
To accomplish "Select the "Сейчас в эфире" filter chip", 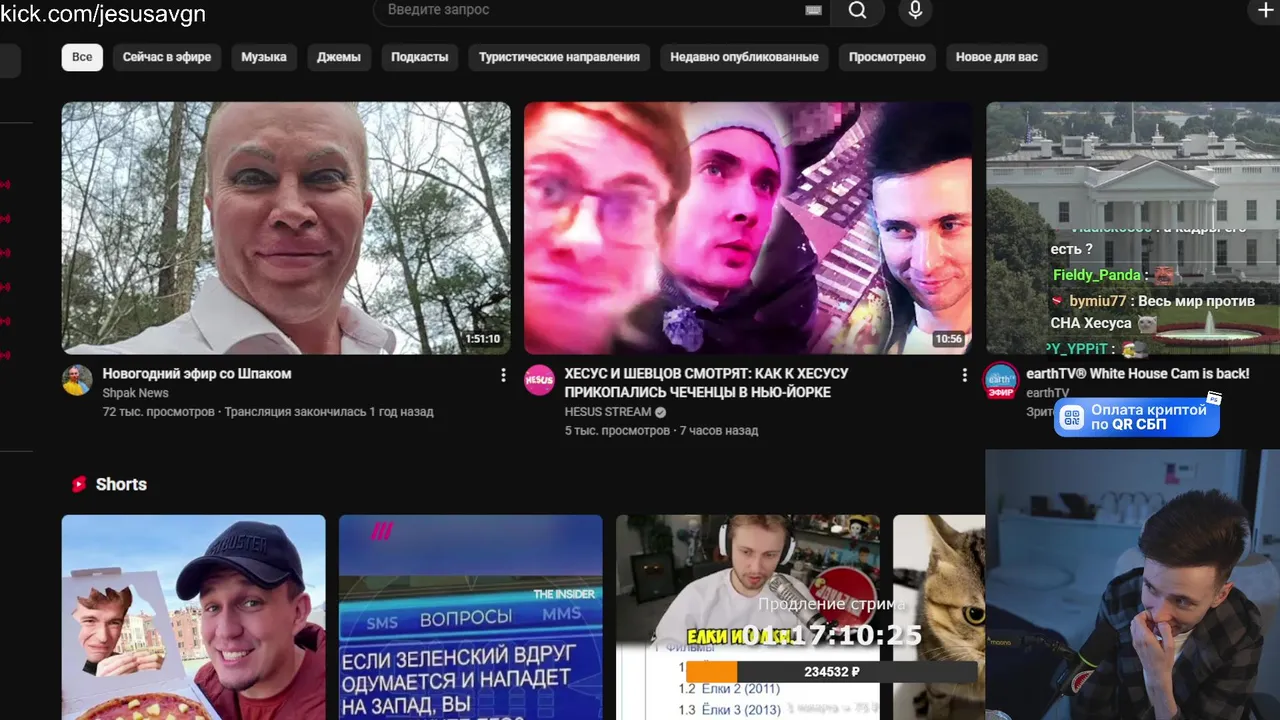I will tap(167, 57).
